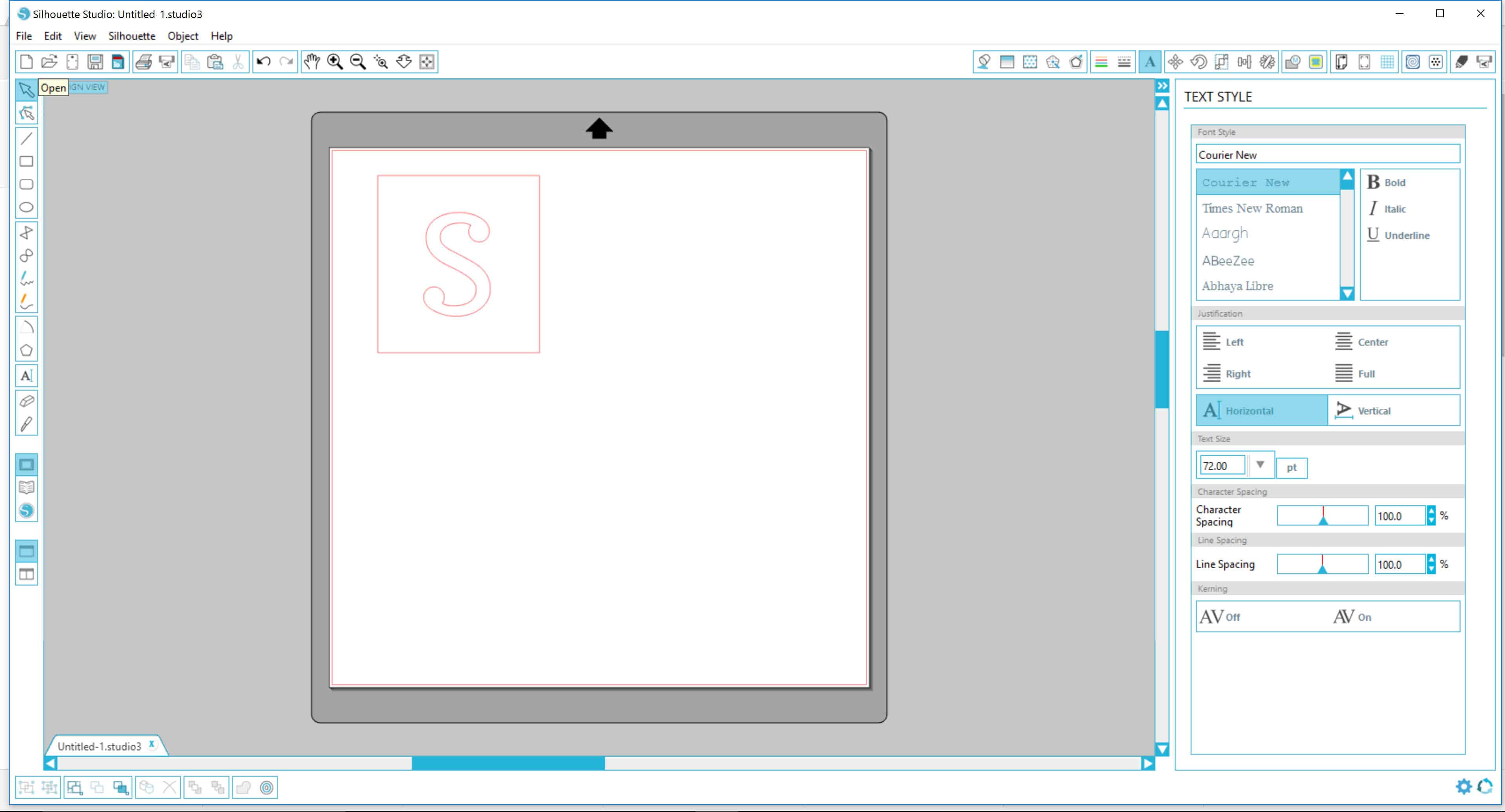Switch to Untitled-1.studio3 document tab
1505x812 pixels.
pos(99,746)
